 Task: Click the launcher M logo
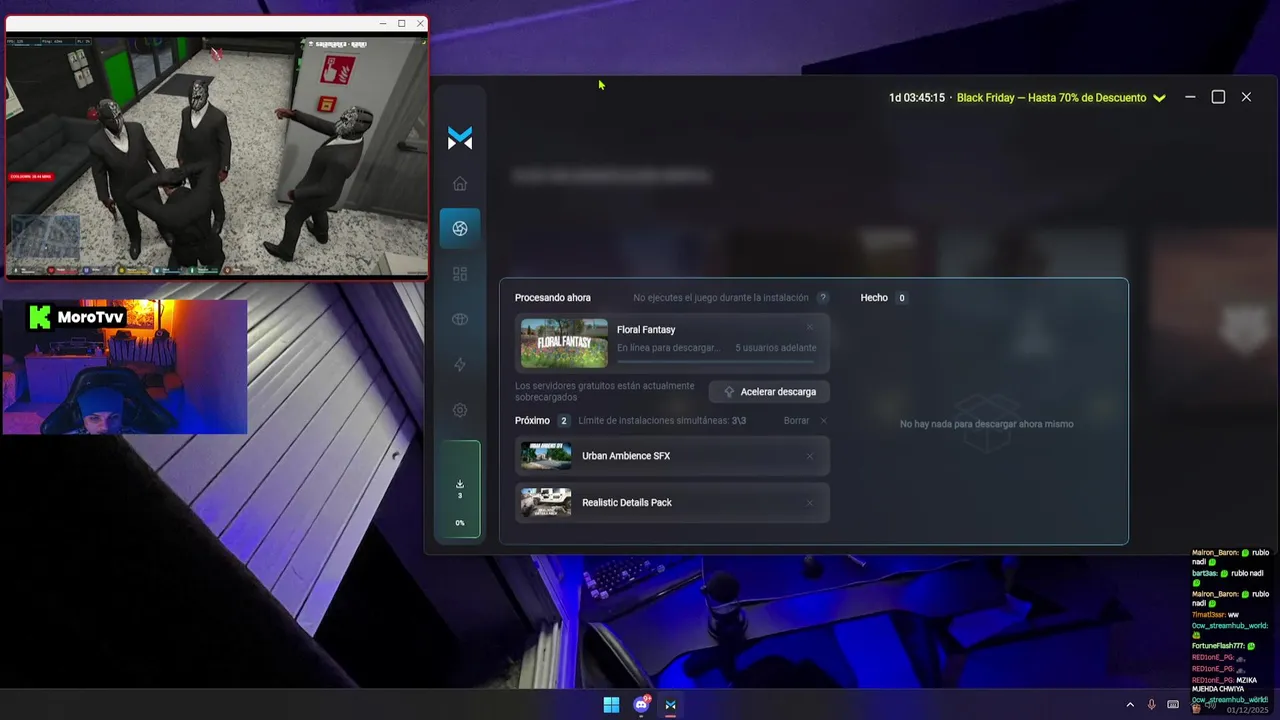tap(460, 139)
